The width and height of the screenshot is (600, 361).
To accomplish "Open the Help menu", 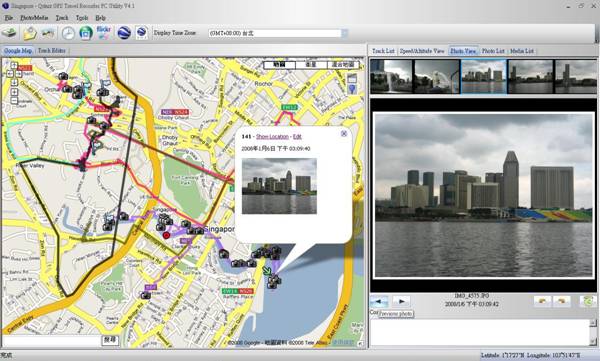I will (x=100, y=18).
